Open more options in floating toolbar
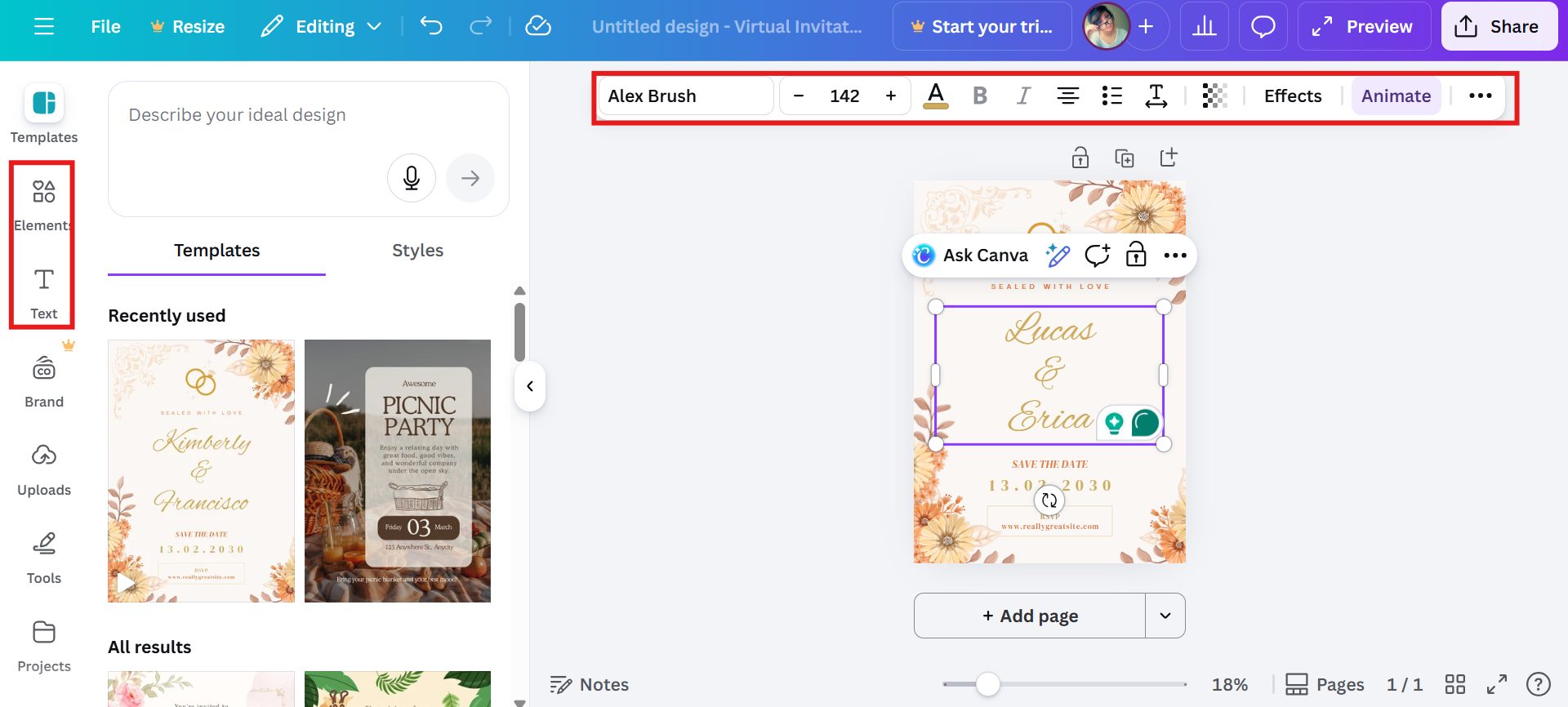Image resolution: width=1568 pixels, height=707 pixels. coord(1175,256)
